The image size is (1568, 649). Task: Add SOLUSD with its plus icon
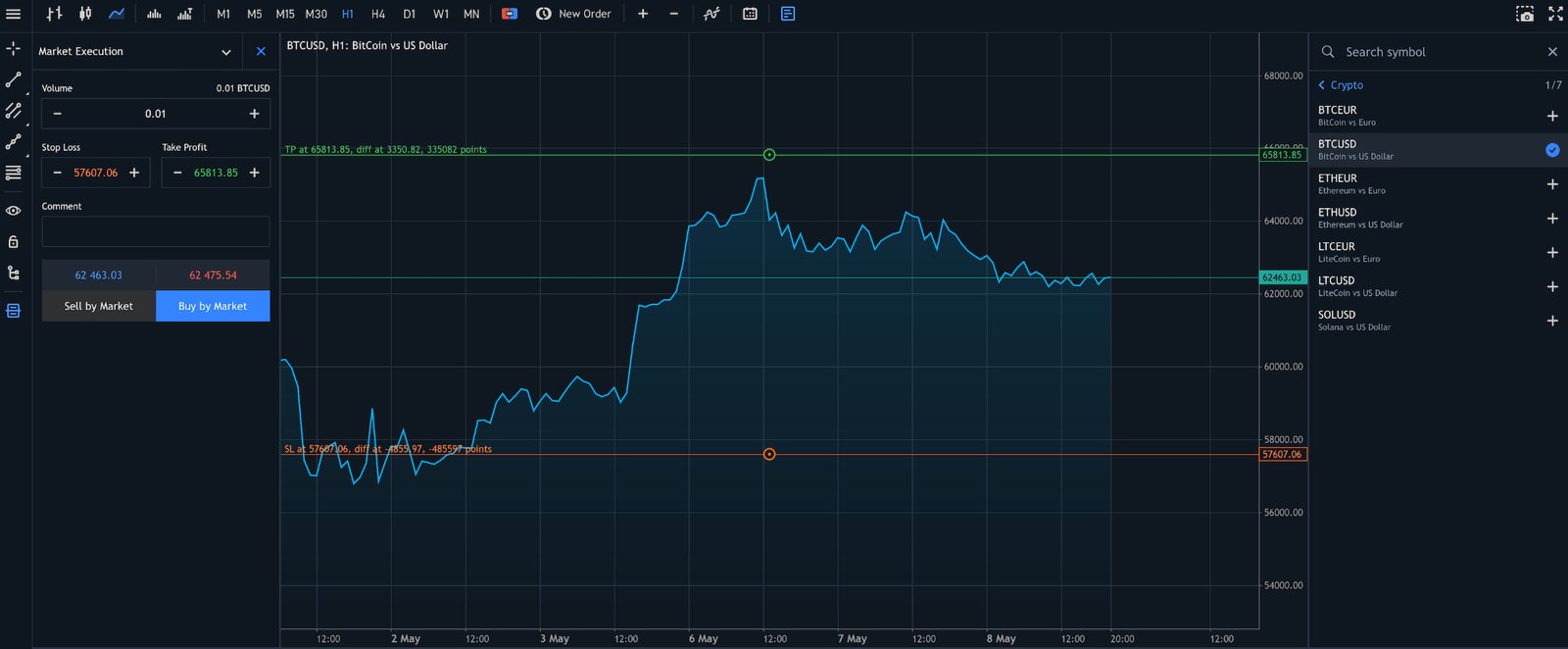[x=1552, y=321]
